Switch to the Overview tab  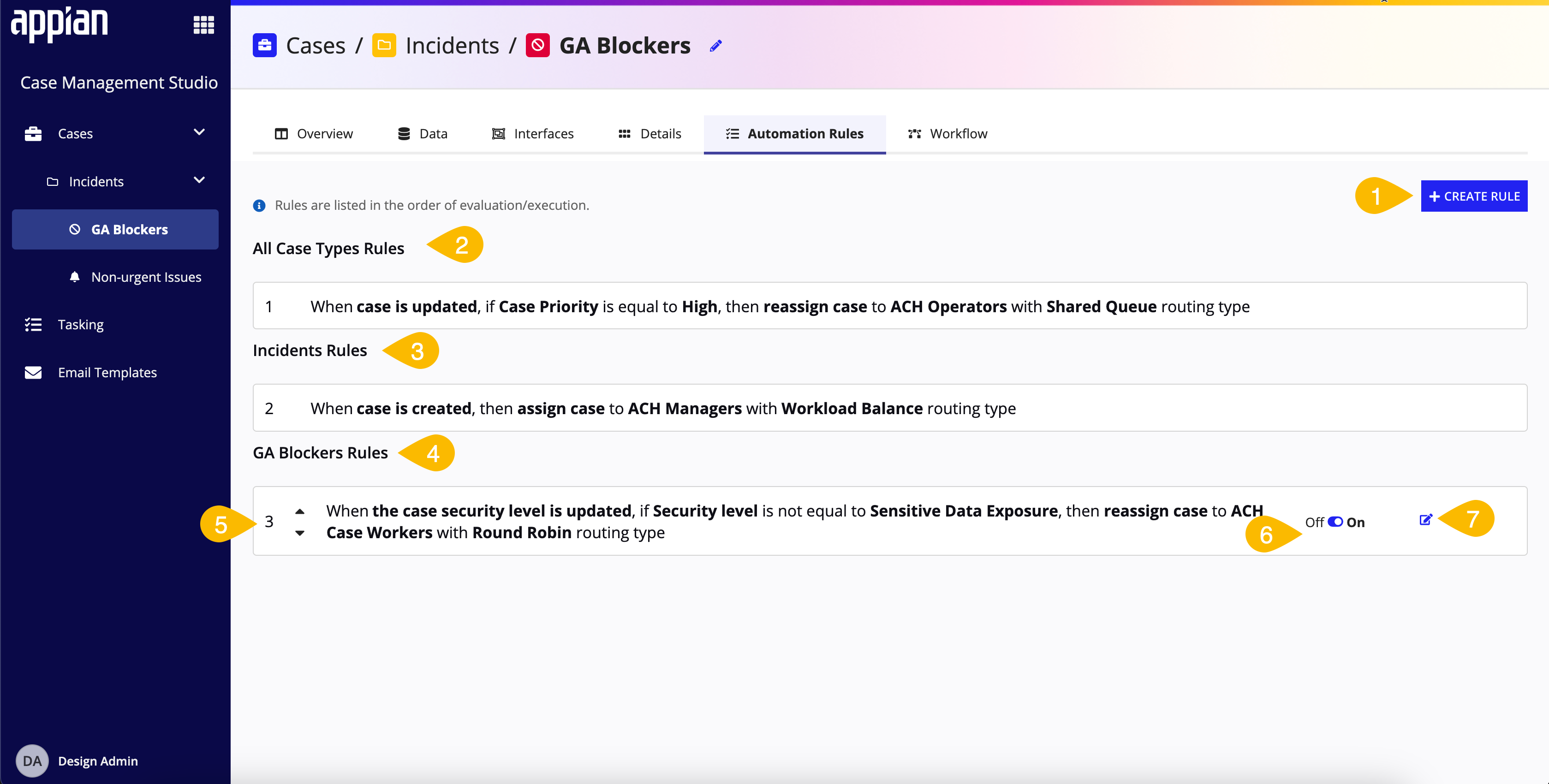[x=314, y=133]
